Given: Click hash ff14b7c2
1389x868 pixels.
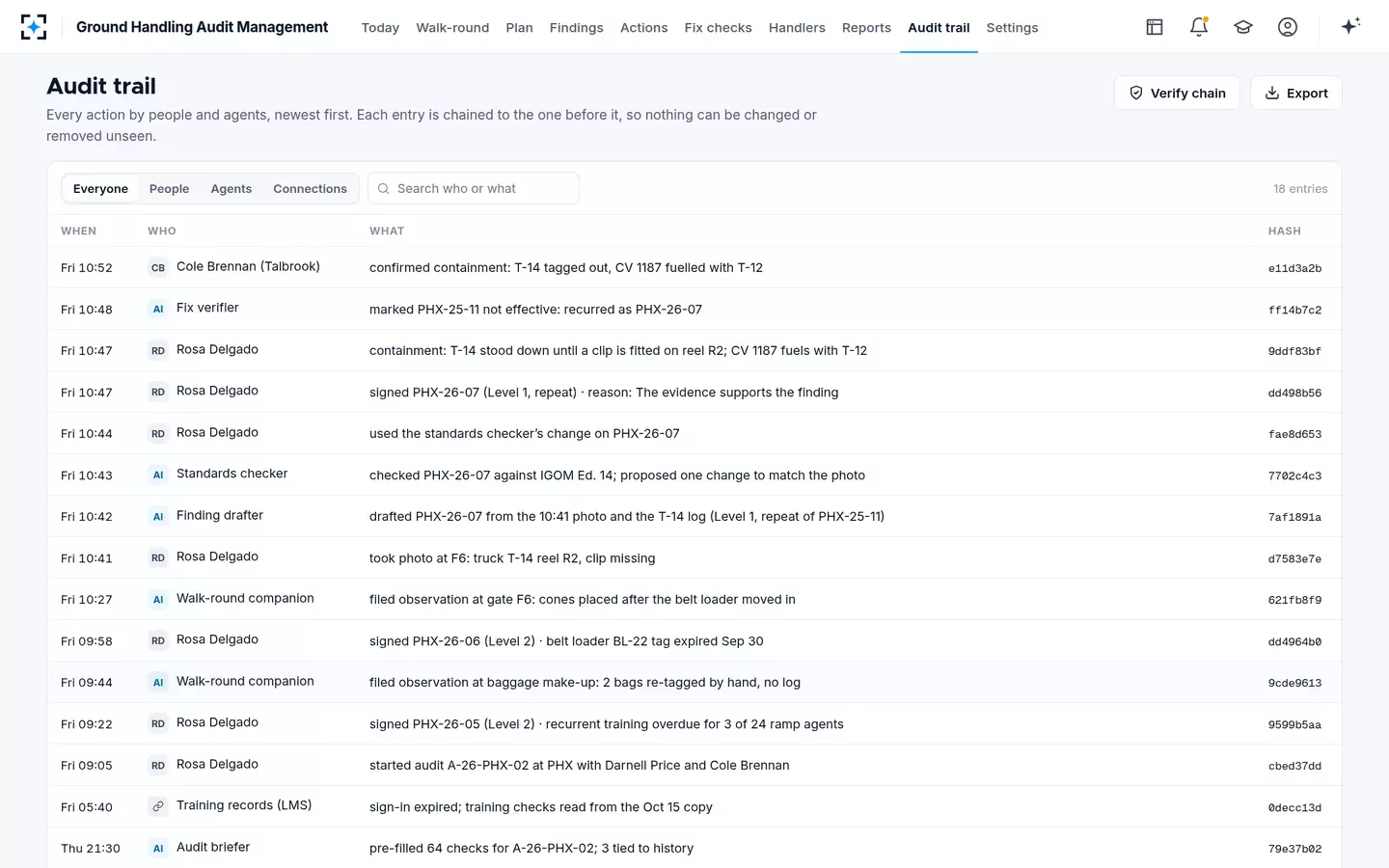Looking at the screenshot, I should click(x=1294, y=310).
